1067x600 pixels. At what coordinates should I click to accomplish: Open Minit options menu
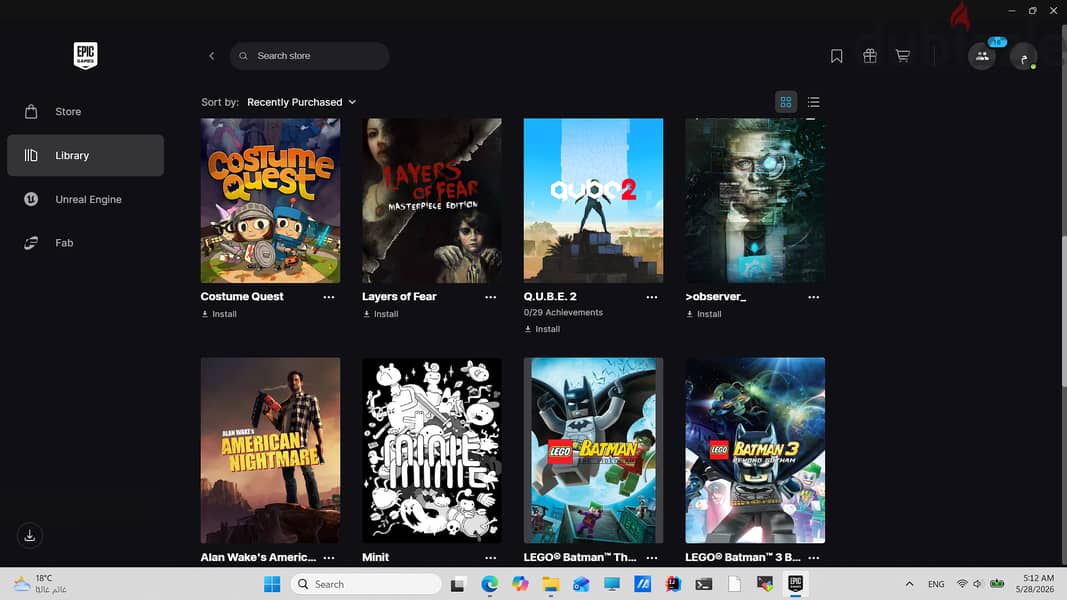click(x=491, y=558)
